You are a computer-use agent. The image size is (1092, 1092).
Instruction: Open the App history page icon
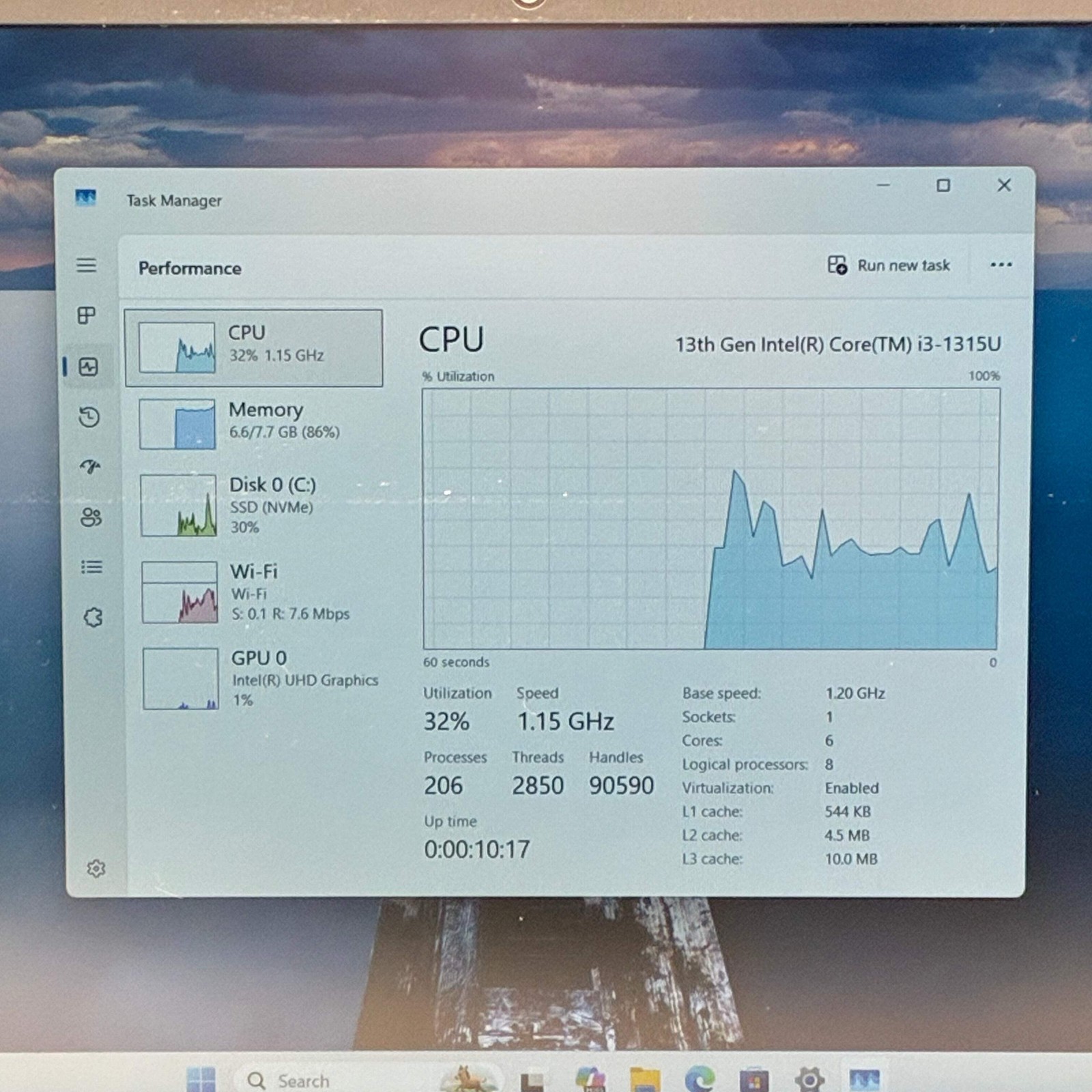coord(89,417)
